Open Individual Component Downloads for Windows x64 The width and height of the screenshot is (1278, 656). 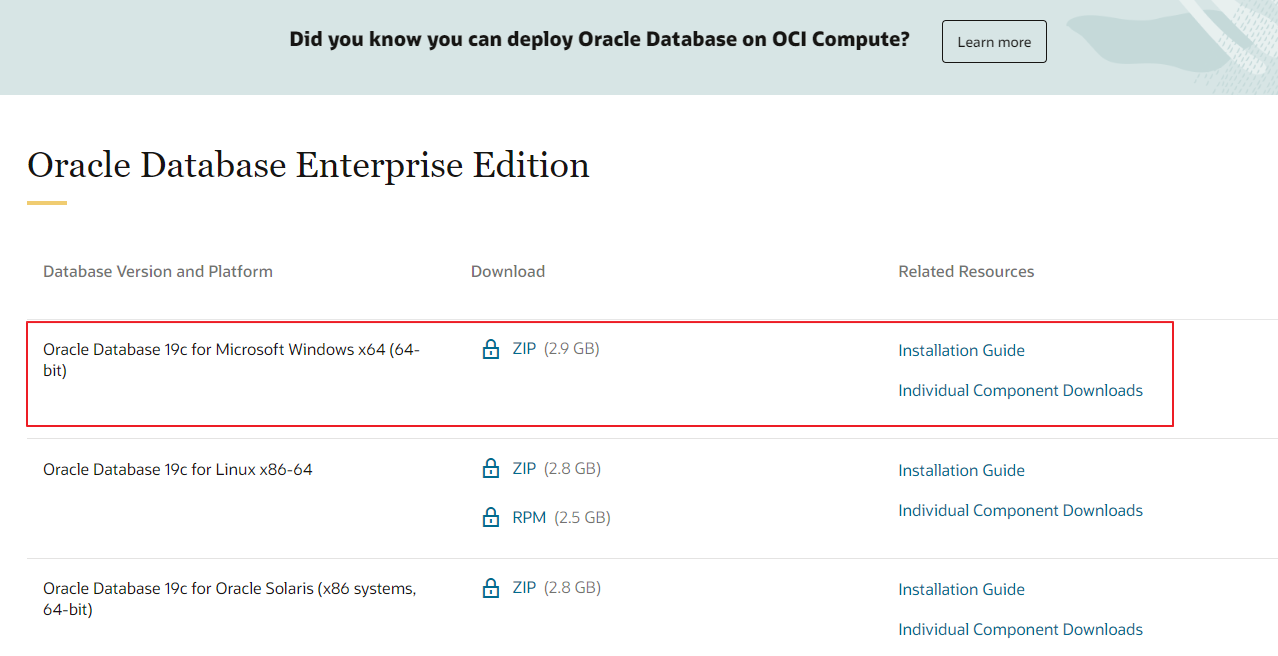(1020, 390)
